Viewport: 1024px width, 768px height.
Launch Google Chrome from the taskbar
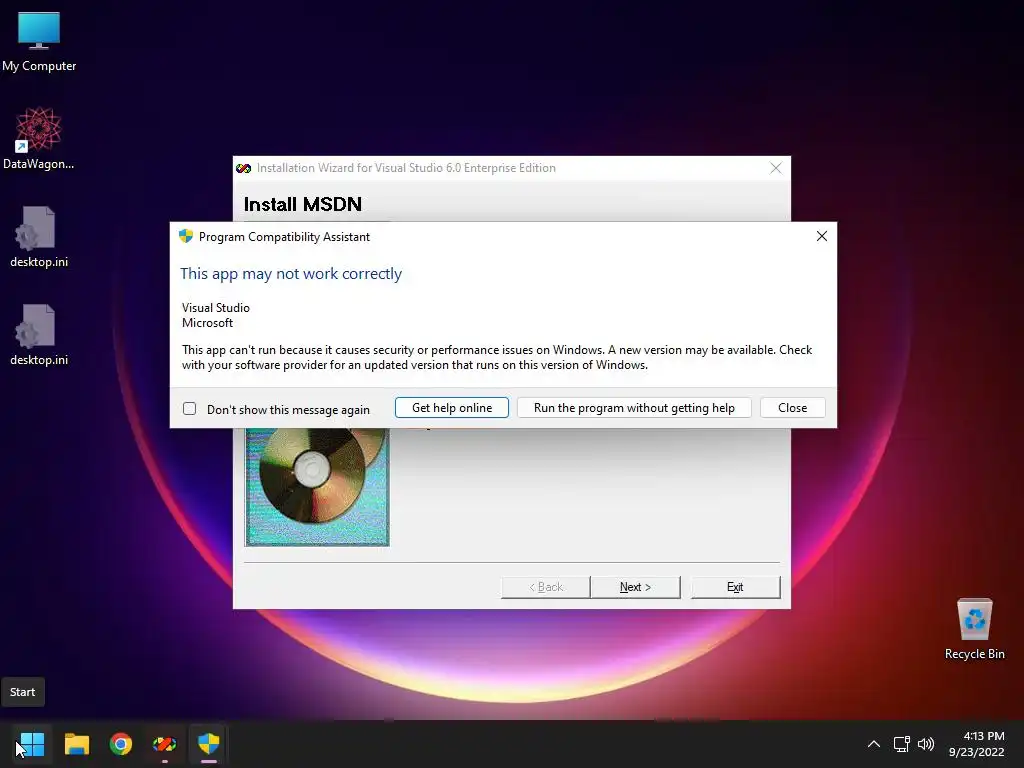point(121,744)
